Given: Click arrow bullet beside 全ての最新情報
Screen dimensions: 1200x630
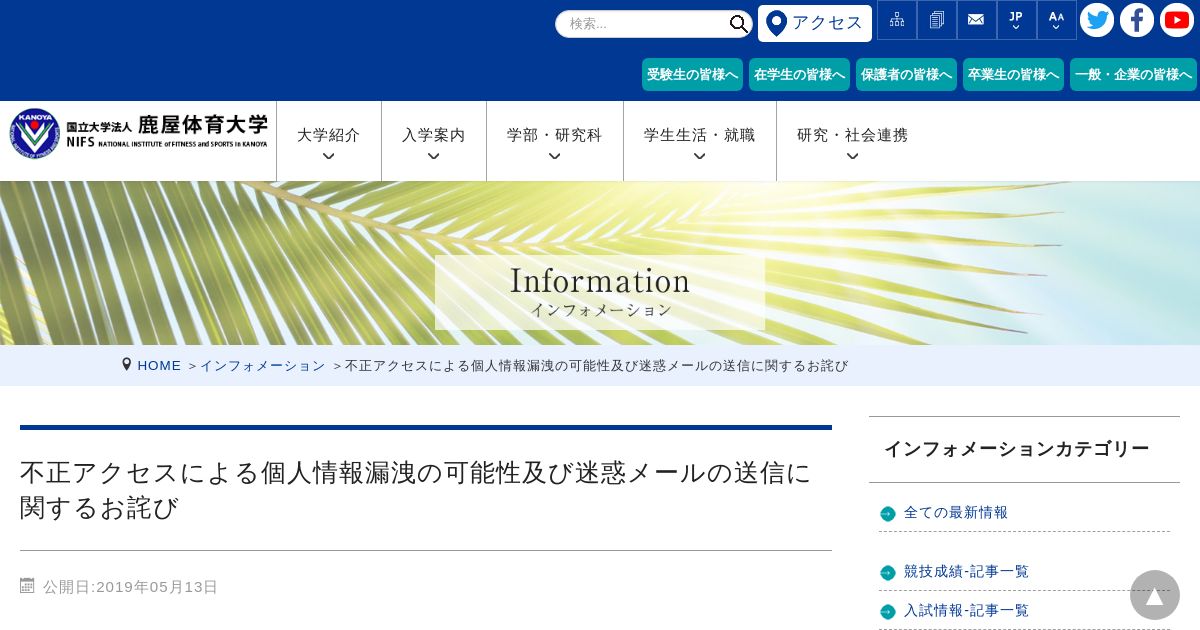Looking at the screenshot, I should click(888, 514).
